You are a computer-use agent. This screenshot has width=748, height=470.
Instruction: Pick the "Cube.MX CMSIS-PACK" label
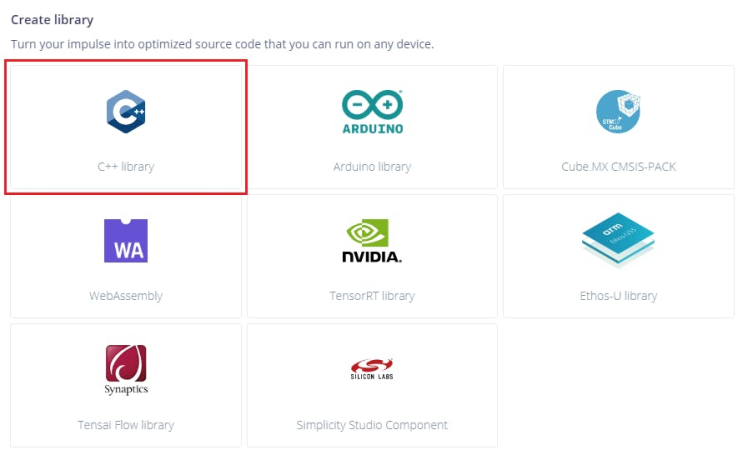pyautogui.click(x=618, y=167)
